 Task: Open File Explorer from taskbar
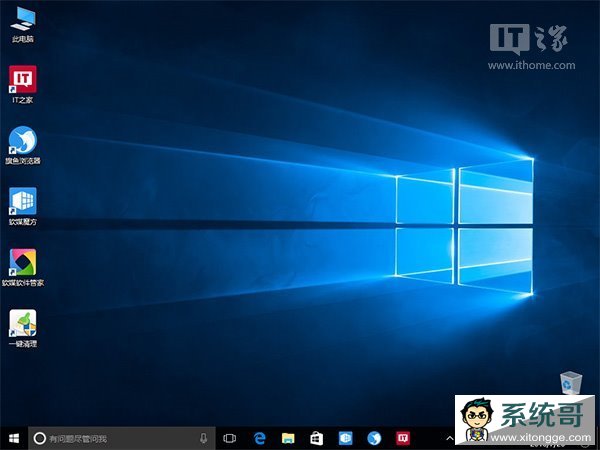(x=288, y=438)
